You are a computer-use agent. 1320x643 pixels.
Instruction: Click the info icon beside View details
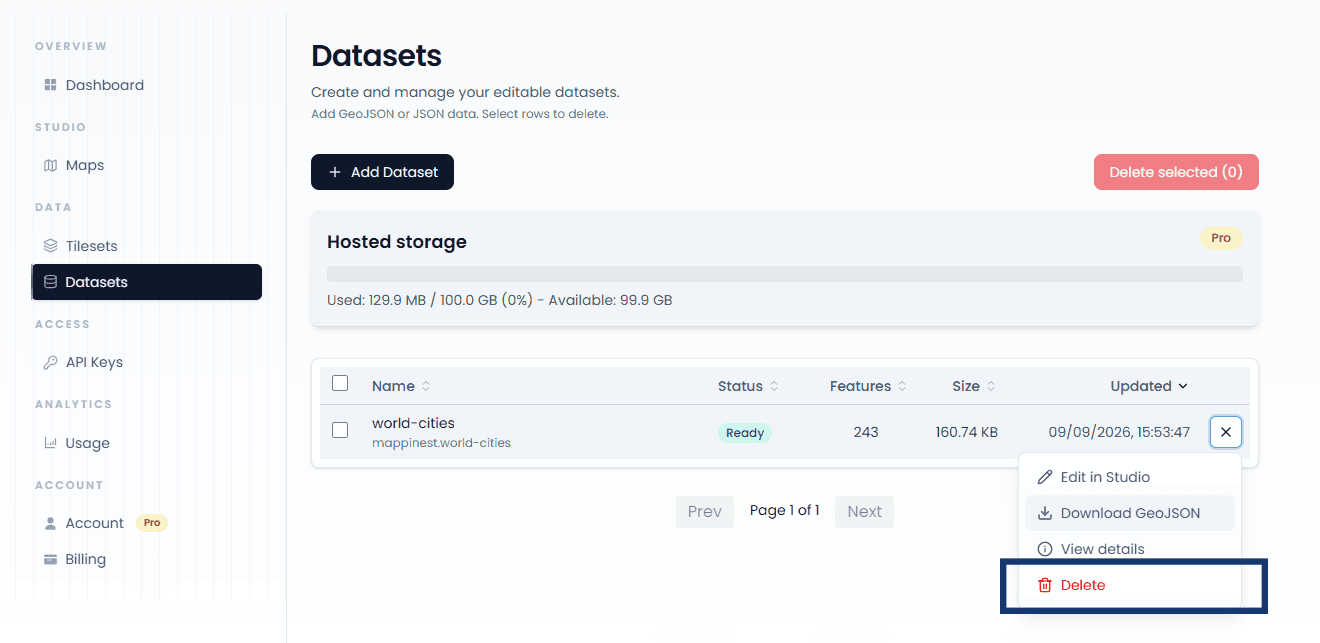click(x=1045, y=549)
